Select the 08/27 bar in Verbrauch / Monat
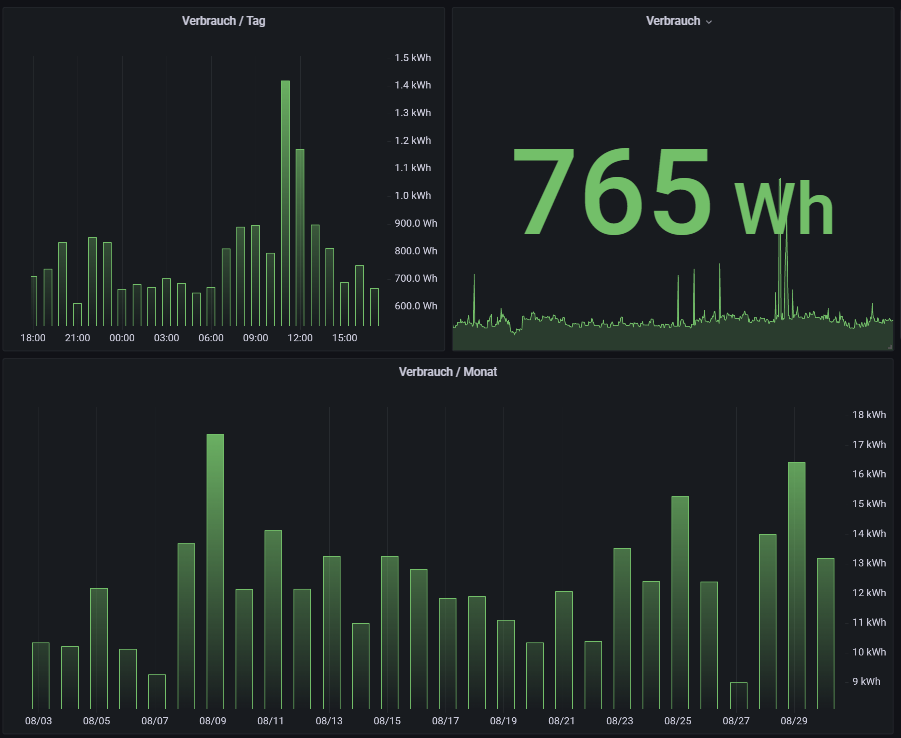Viewport: 901px width, 738px height. click(738, 695)
